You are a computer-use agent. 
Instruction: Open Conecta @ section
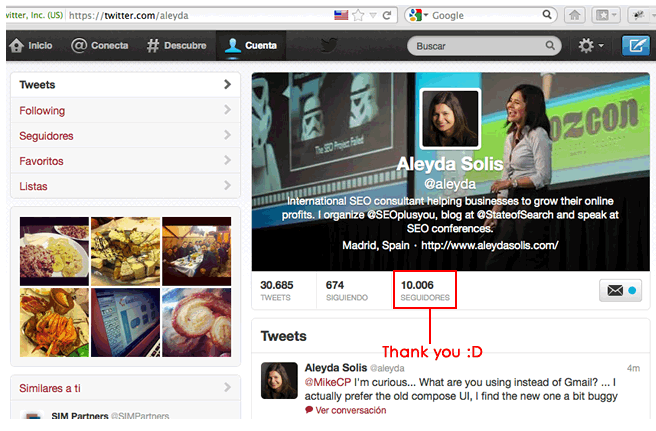(100, 46)
